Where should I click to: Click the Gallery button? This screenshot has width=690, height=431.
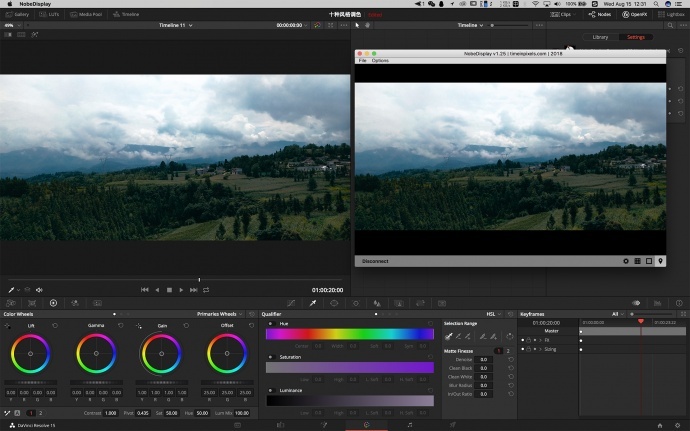click(17, 14)
